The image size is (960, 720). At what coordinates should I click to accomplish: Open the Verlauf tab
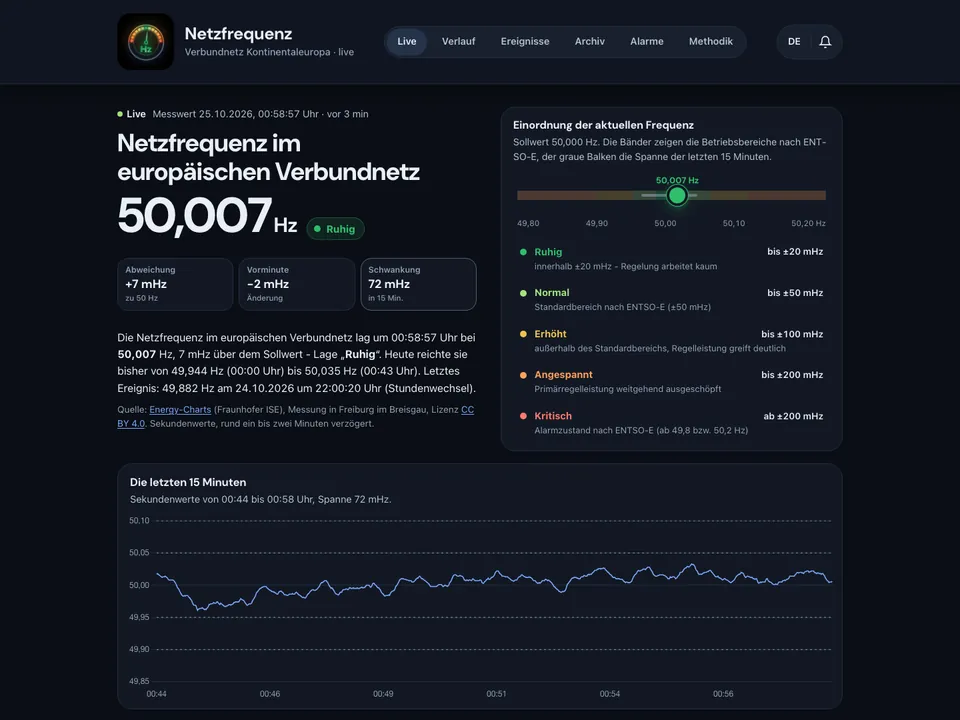pyautogui.click(x=459, y=42)
